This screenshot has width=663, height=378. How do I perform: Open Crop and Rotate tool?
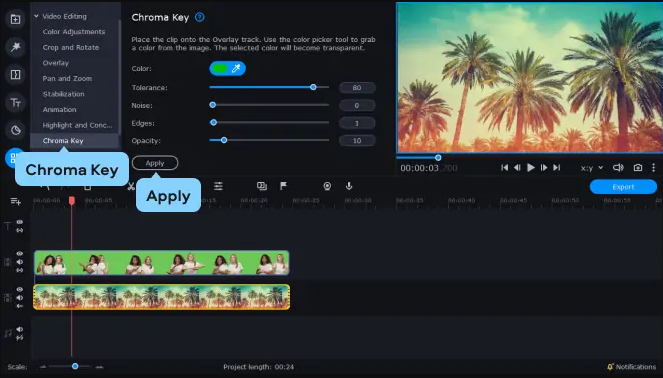tap(71, 47)
